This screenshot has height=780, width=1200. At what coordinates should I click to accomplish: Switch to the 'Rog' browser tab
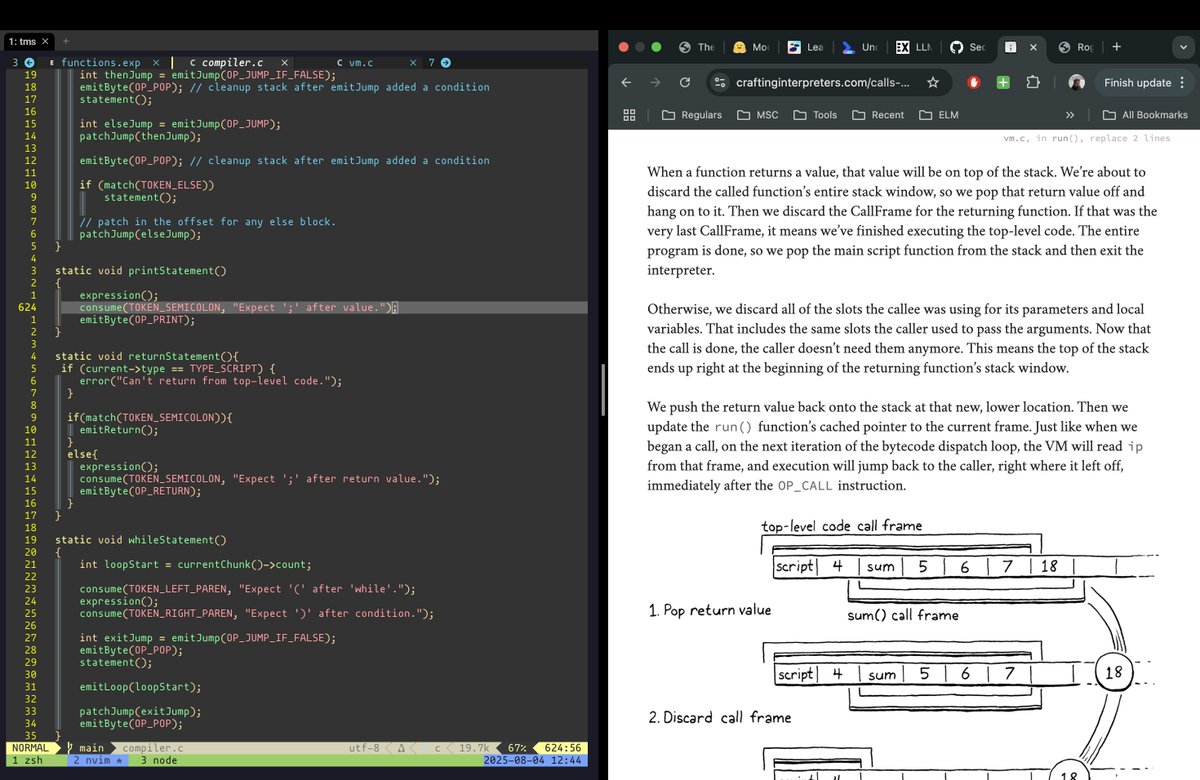click(1075, 47)
